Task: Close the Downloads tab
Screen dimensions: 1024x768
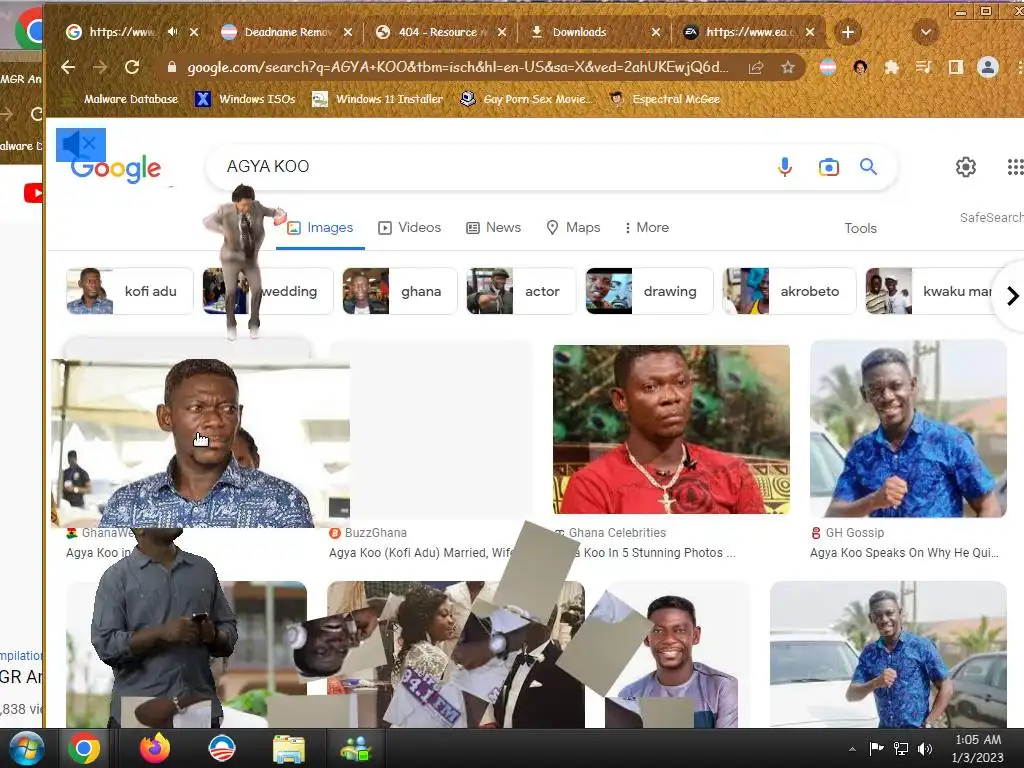Action: (656, 32)
